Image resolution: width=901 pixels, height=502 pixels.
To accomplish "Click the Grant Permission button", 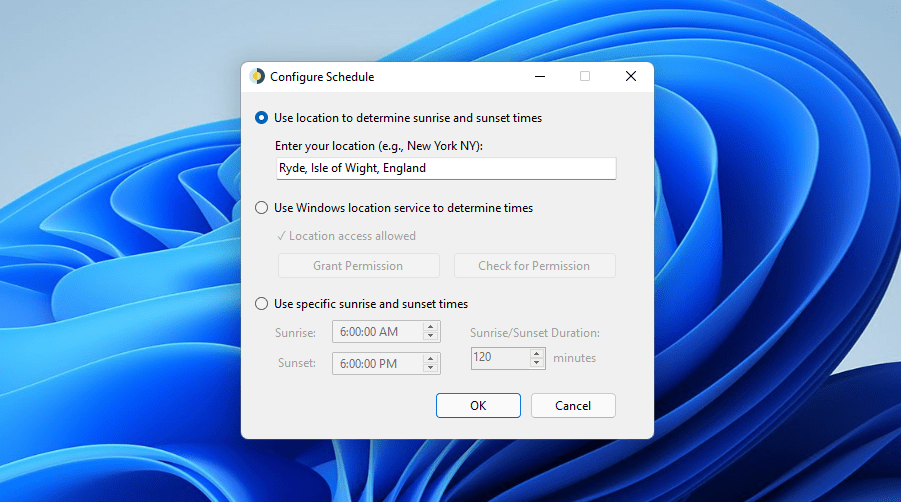I will (359, 266).
